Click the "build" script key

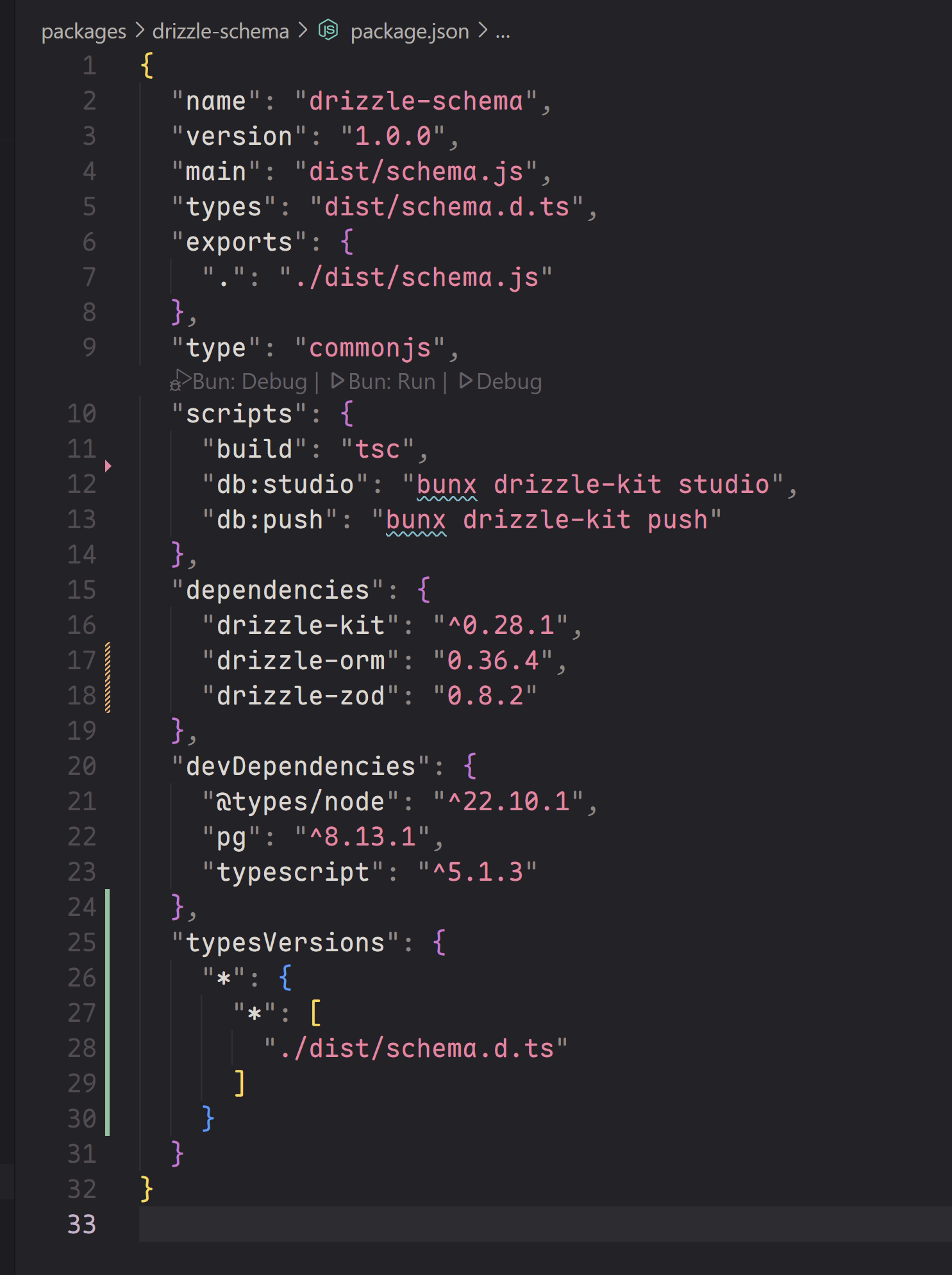click(x=255, y=449)
